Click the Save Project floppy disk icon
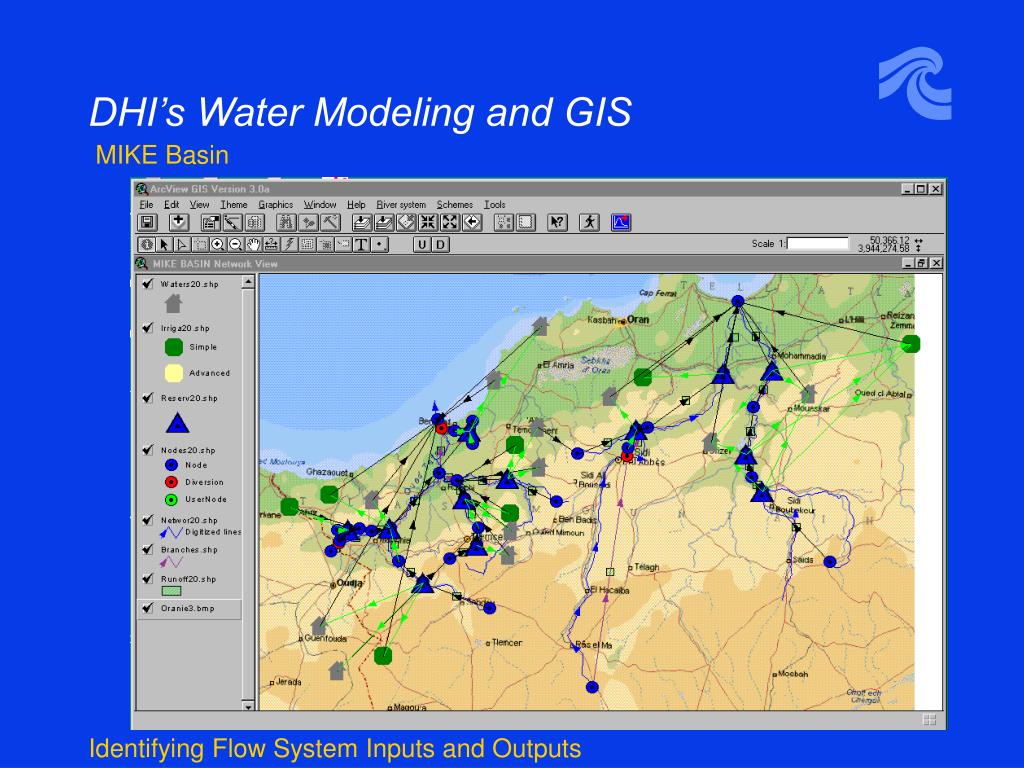Viewport: 1024px width, 768px height. 148,223
